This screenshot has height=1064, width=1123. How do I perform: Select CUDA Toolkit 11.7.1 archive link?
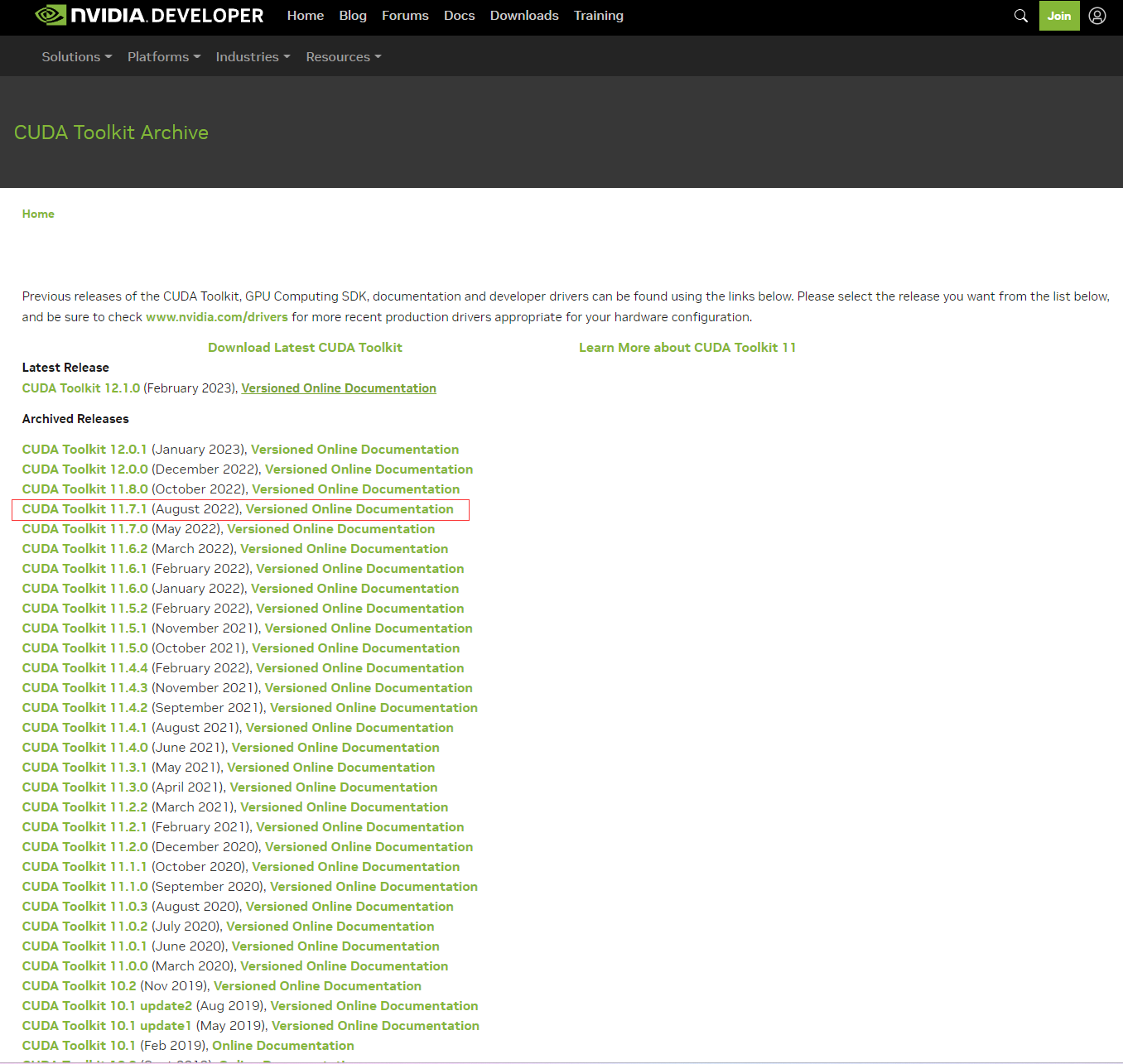pos(84,509)
